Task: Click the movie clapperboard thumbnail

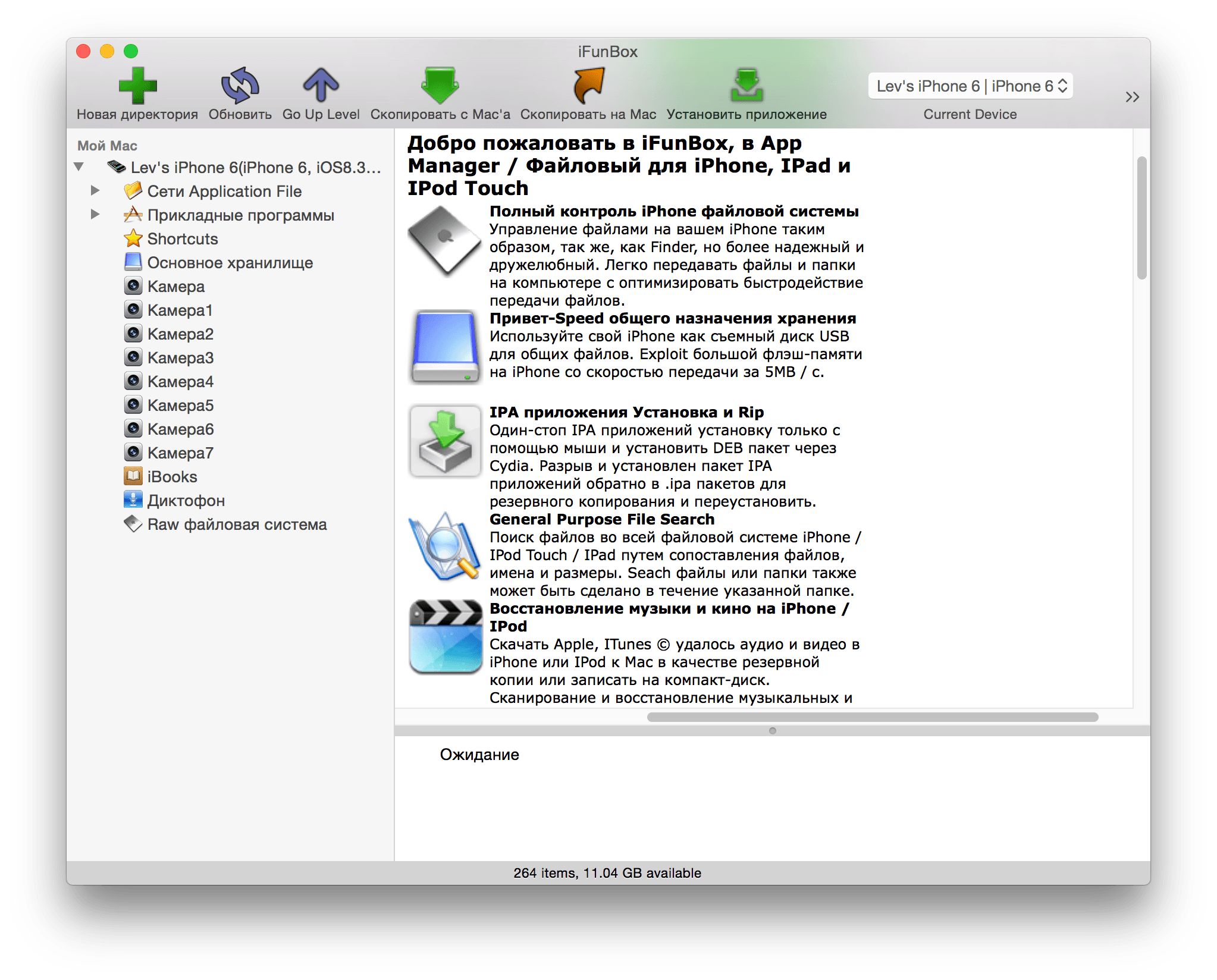Action: (x=446, y=637)
